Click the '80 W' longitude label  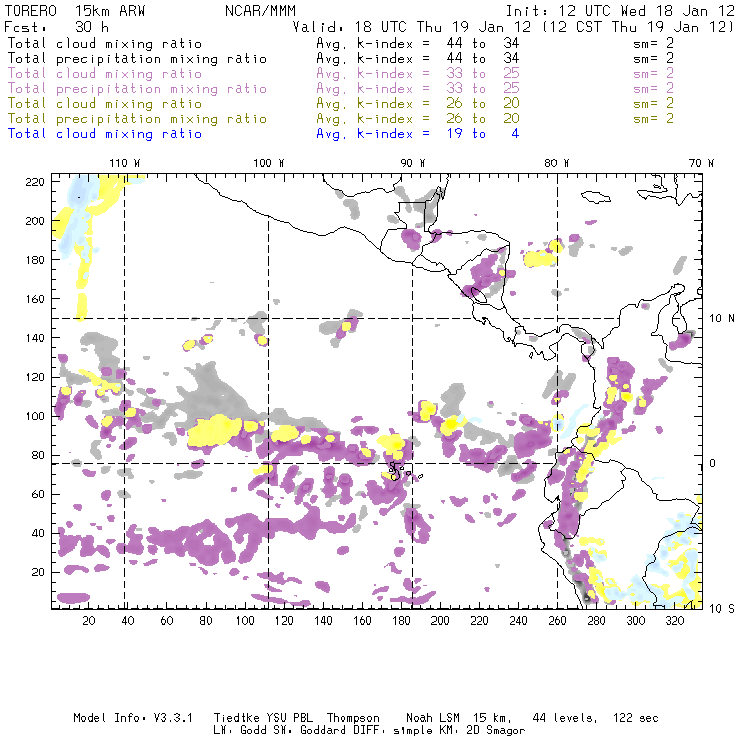pyautogui.click(x=556, y=163)
